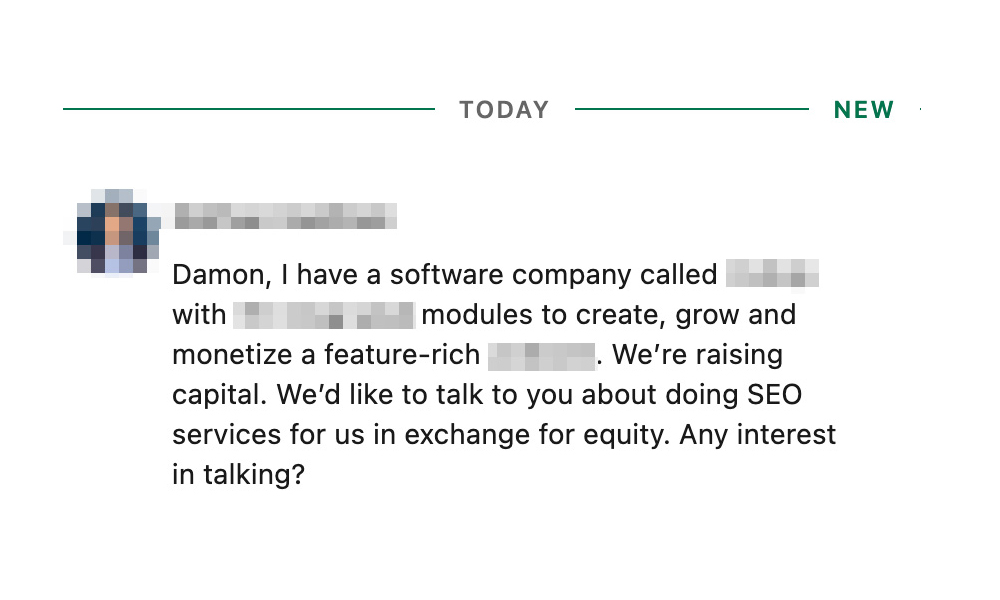
Task: Click the message line starting 'capital. We'd like'
Action: pos(487,395)
